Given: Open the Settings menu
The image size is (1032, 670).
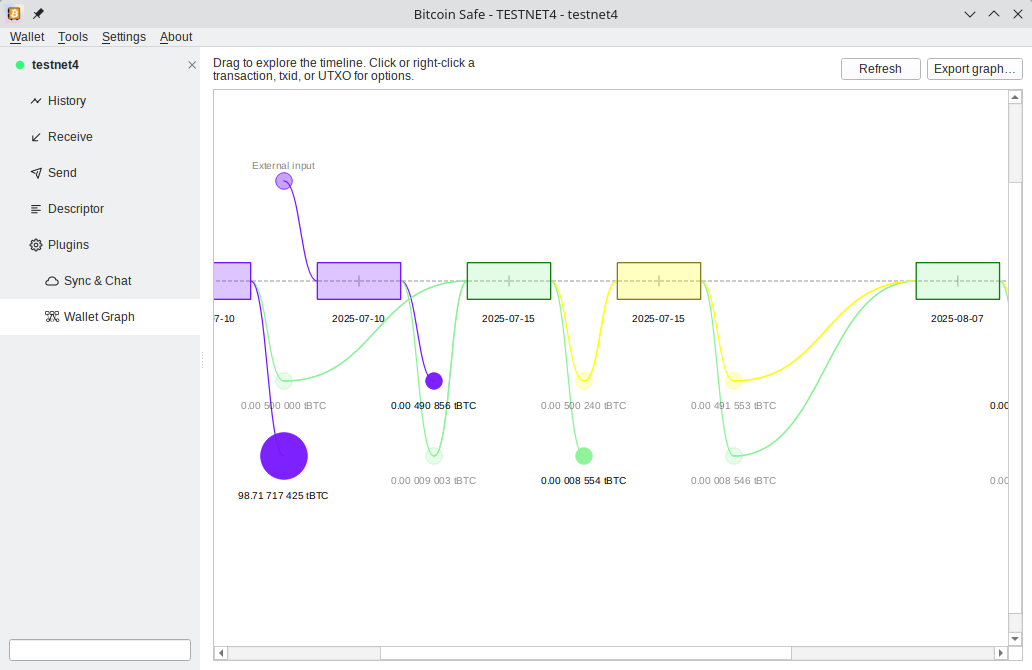Looking at the screenshot, I should 124,37.
